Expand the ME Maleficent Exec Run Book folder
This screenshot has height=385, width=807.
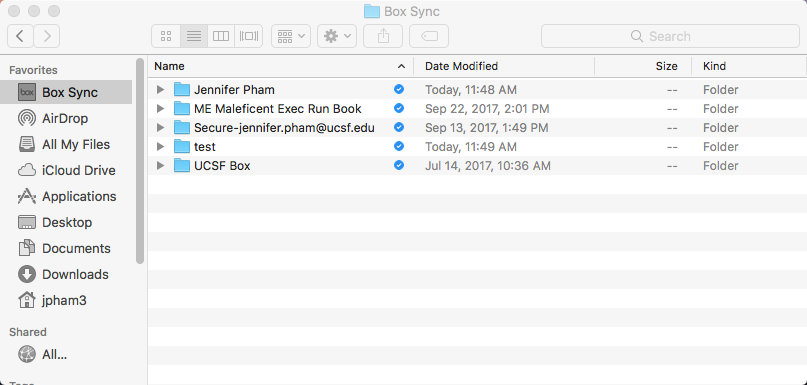[161, 109]
